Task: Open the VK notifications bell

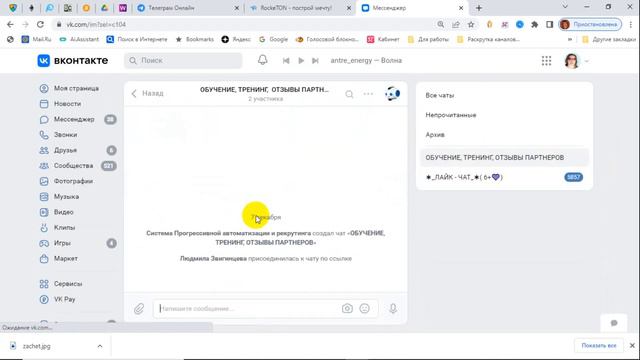Action: tap(262, 60)
